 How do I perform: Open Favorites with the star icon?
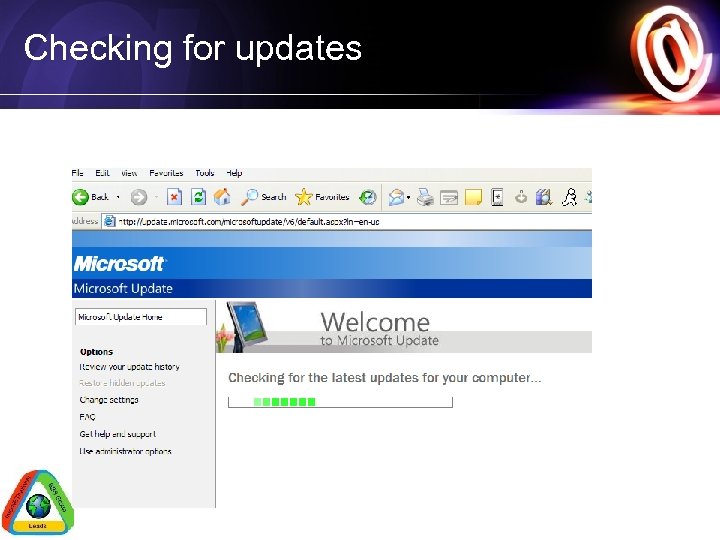coord(322,197)
